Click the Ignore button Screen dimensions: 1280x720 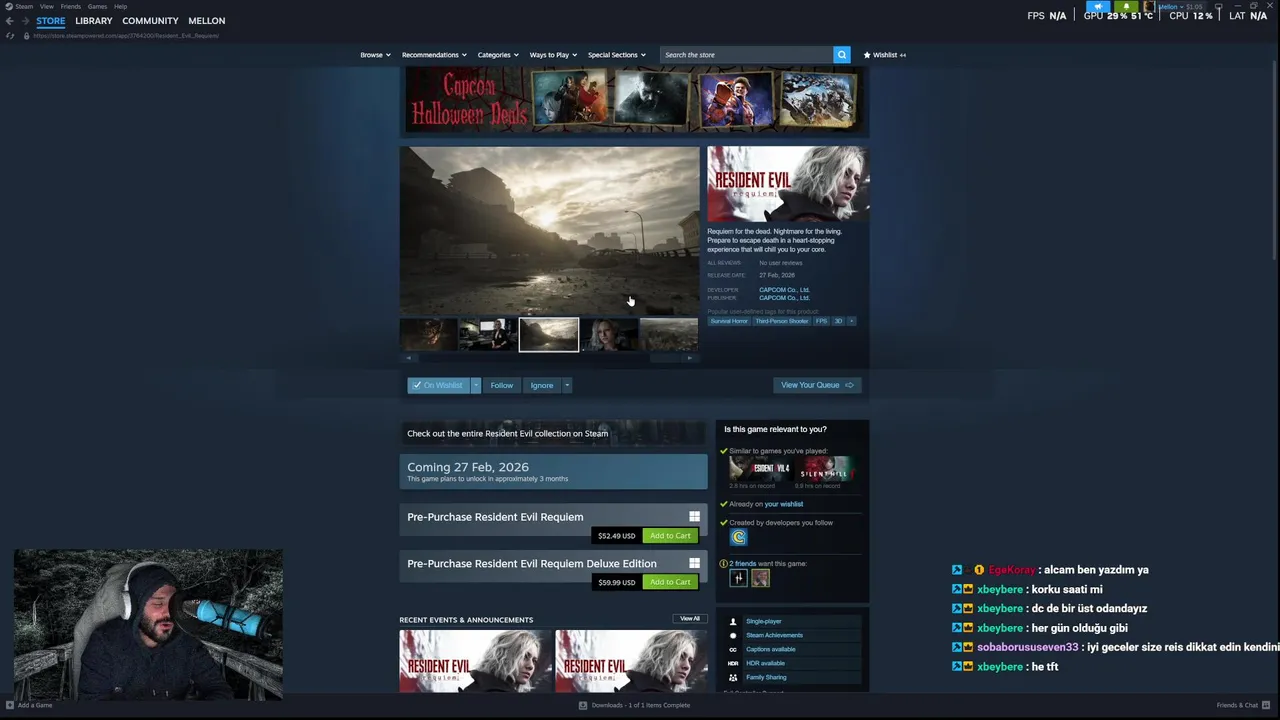[x=541, y=385]
